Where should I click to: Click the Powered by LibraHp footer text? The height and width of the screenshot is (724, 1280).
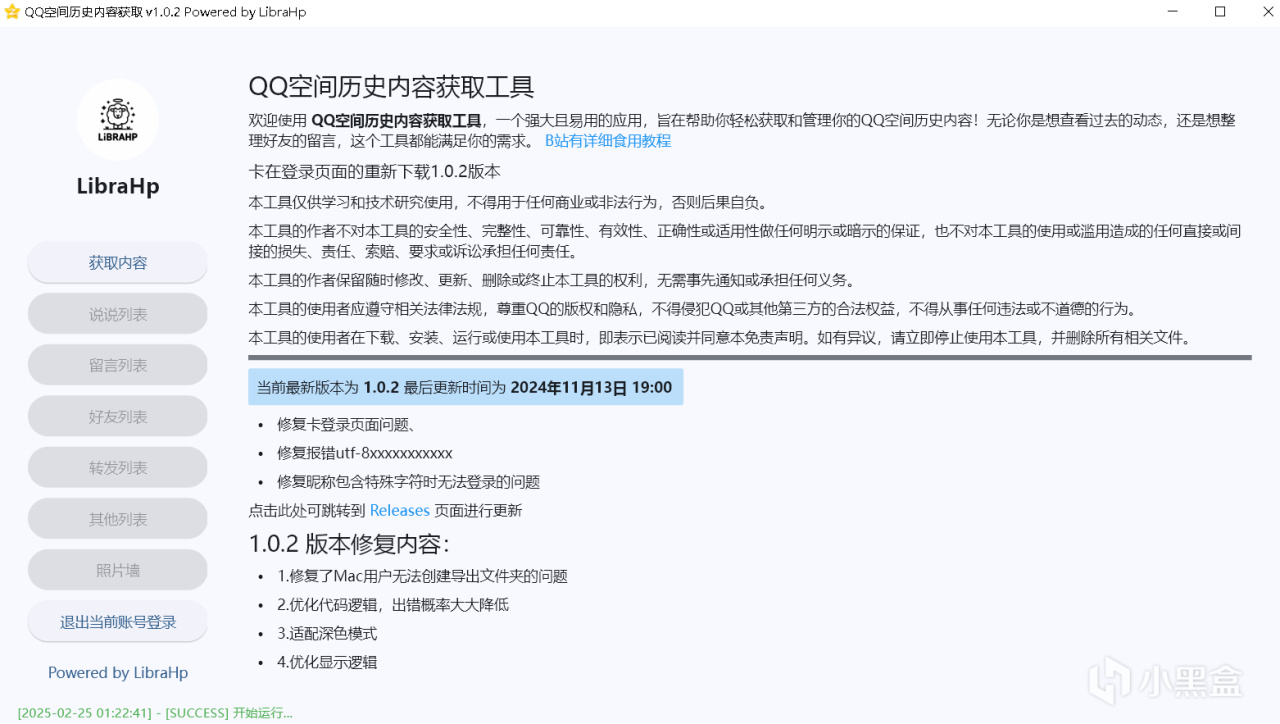point(118,673)
